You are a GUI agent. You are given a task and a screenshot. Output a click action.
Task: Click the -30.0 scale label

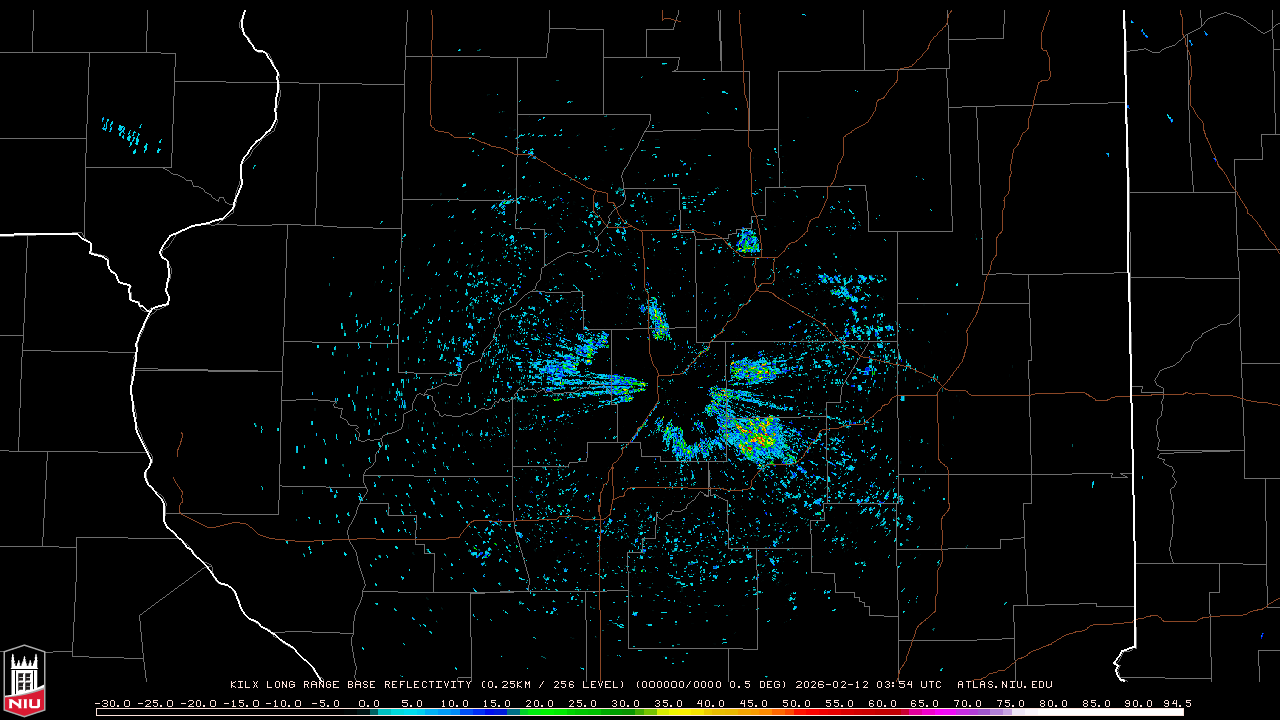tap(112, 703)
